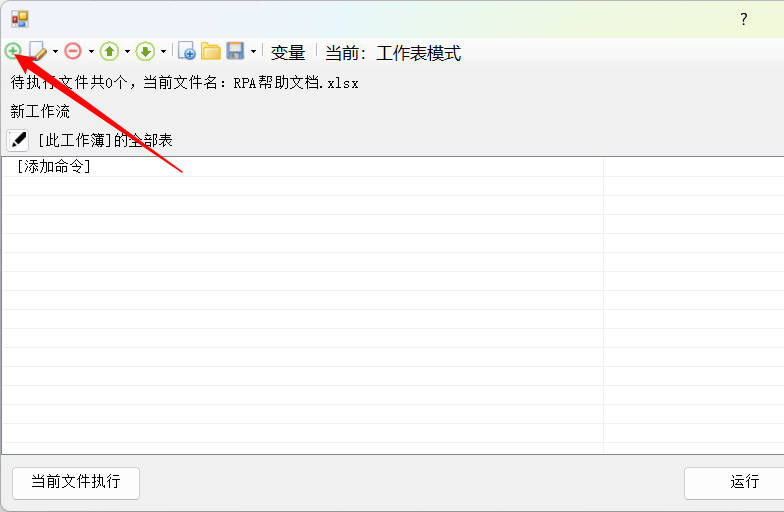This screenshot has height=512, width=784.
Task: Expand dropdown arrow beside edit pencil icon
Action: click(x=55, y=51)
